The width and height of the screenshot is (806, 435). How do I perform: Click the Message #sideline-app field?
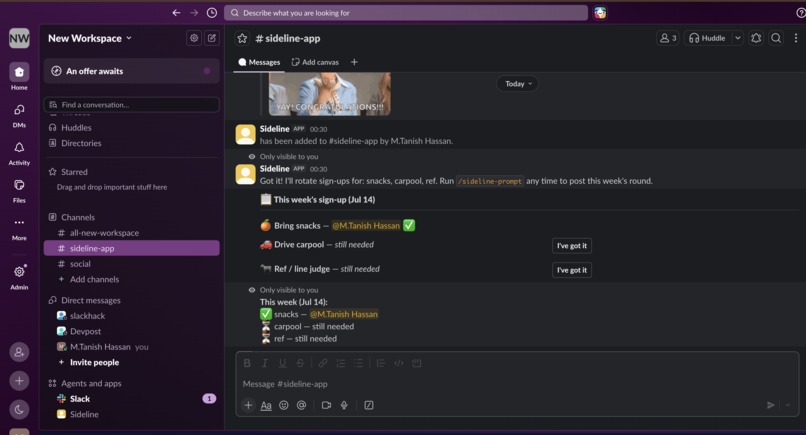coord(517,384)
